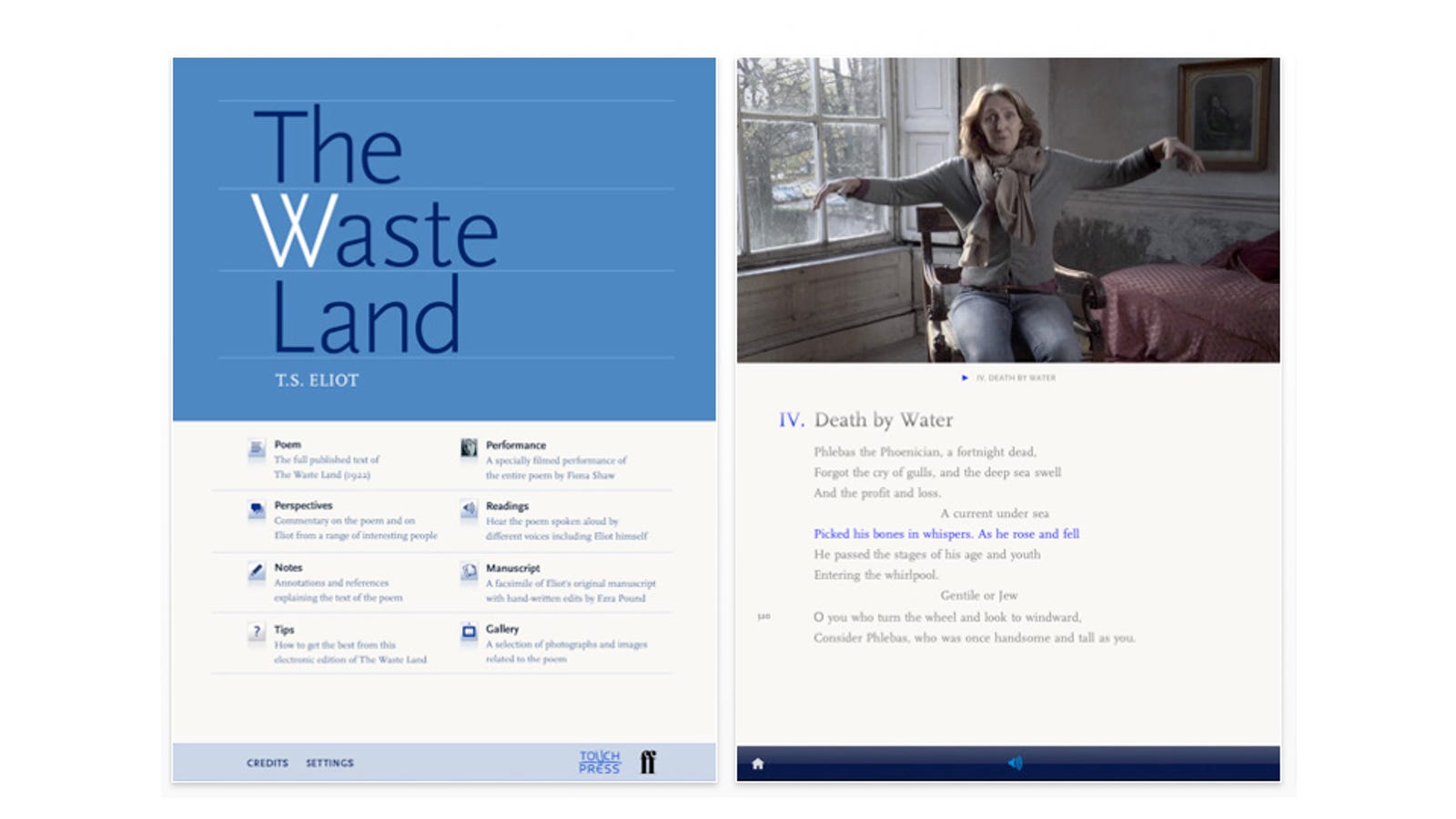Open the Manuscript page icon
Image resolution: width=1456 pixels, height=819 pixels.
[x=469, y=571]
